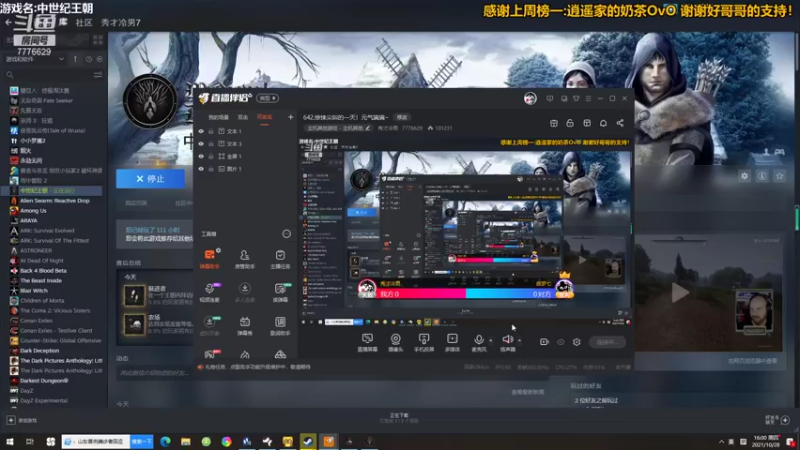Image resolution: width=800 pixels, height=450 pixels.
Task: Open the 弹幕助手 tool in the toolbox
Action: pos(209,259)
